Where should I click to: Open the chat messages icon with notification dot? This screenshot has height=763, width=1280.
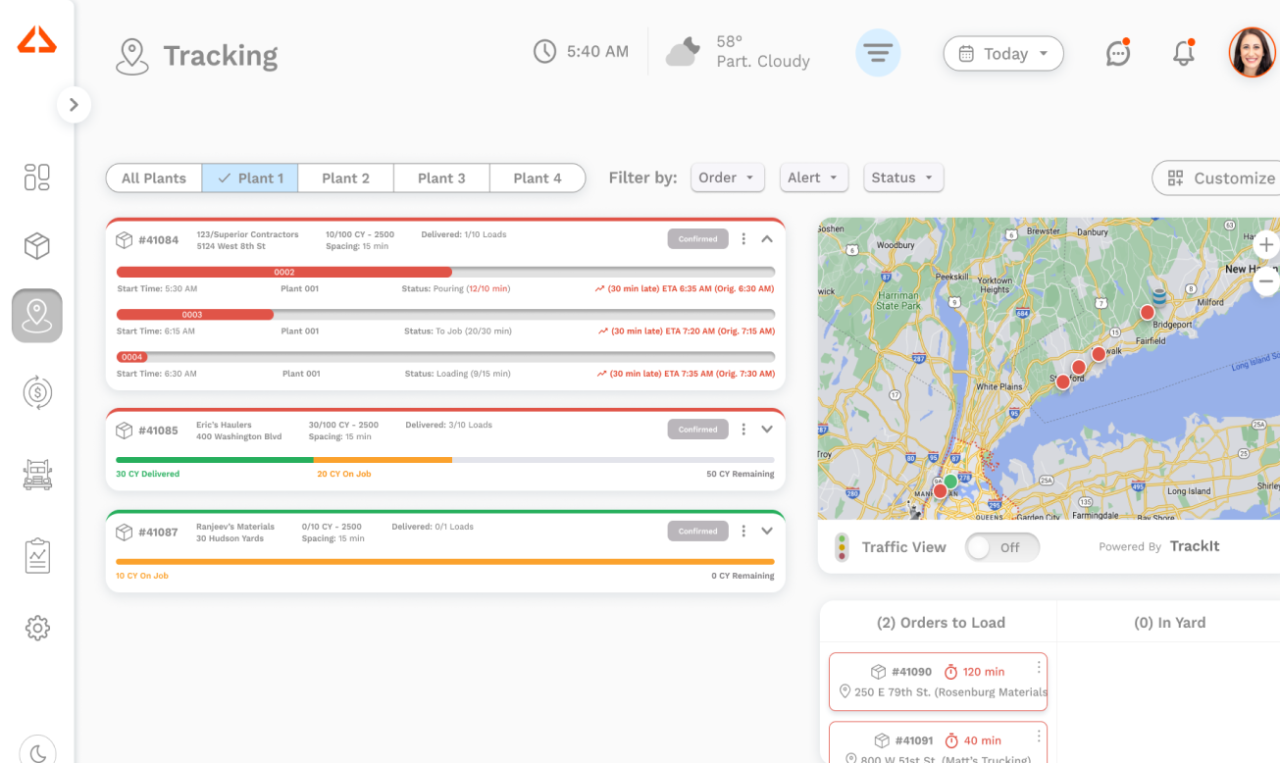[x=1117, y=54]
